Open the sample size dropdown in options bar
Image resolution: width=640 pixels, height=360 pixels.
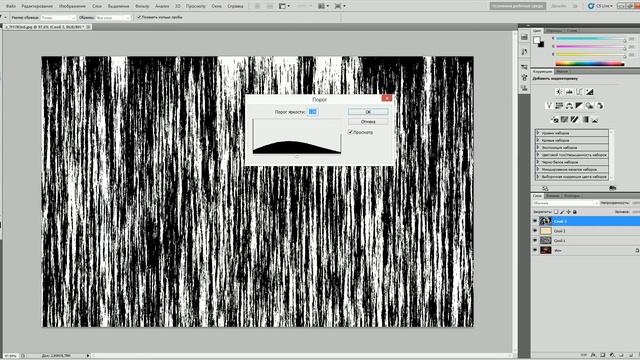coord(58,18)
